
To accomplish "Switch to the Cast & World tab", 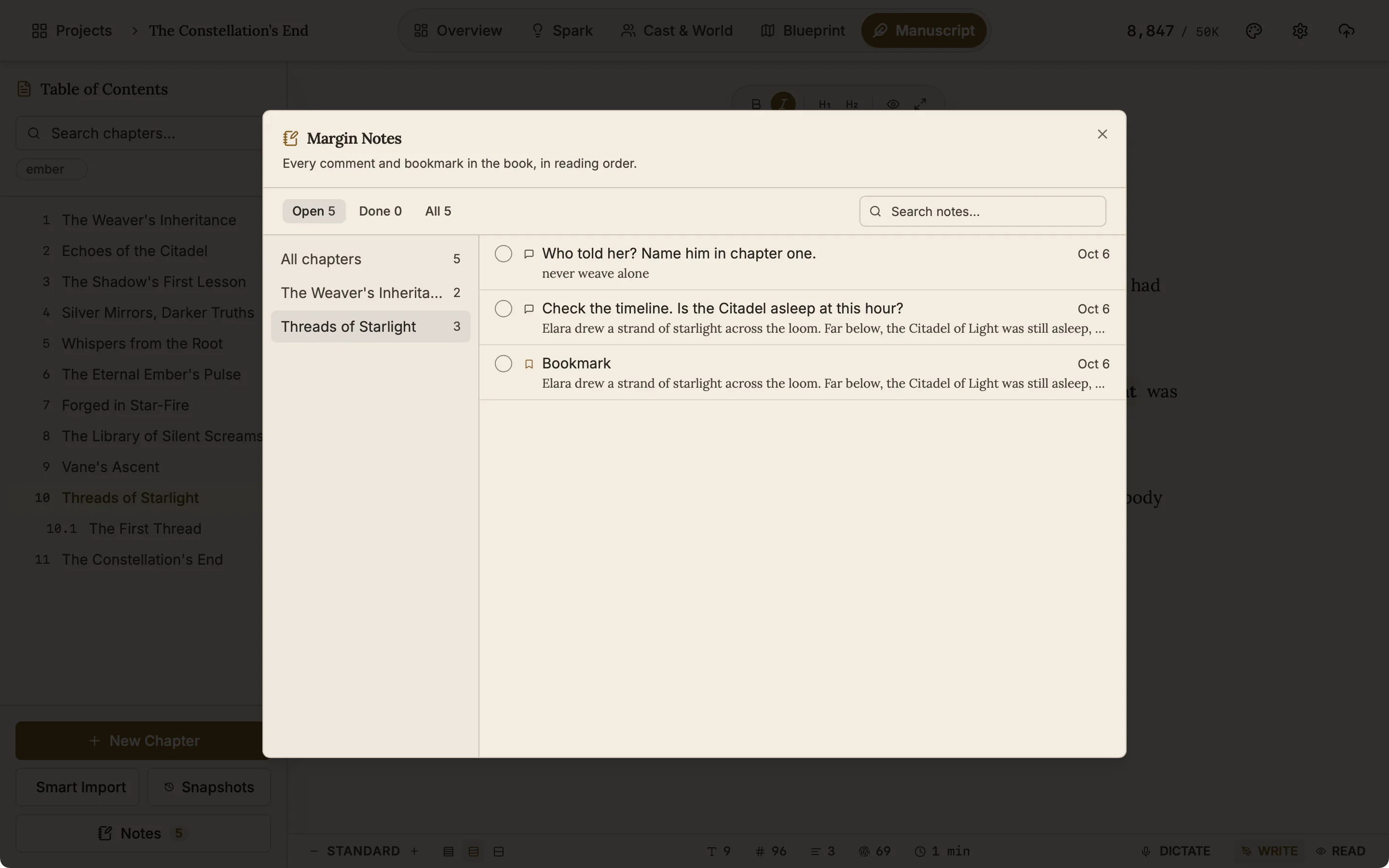I will [x=677, y=30].
